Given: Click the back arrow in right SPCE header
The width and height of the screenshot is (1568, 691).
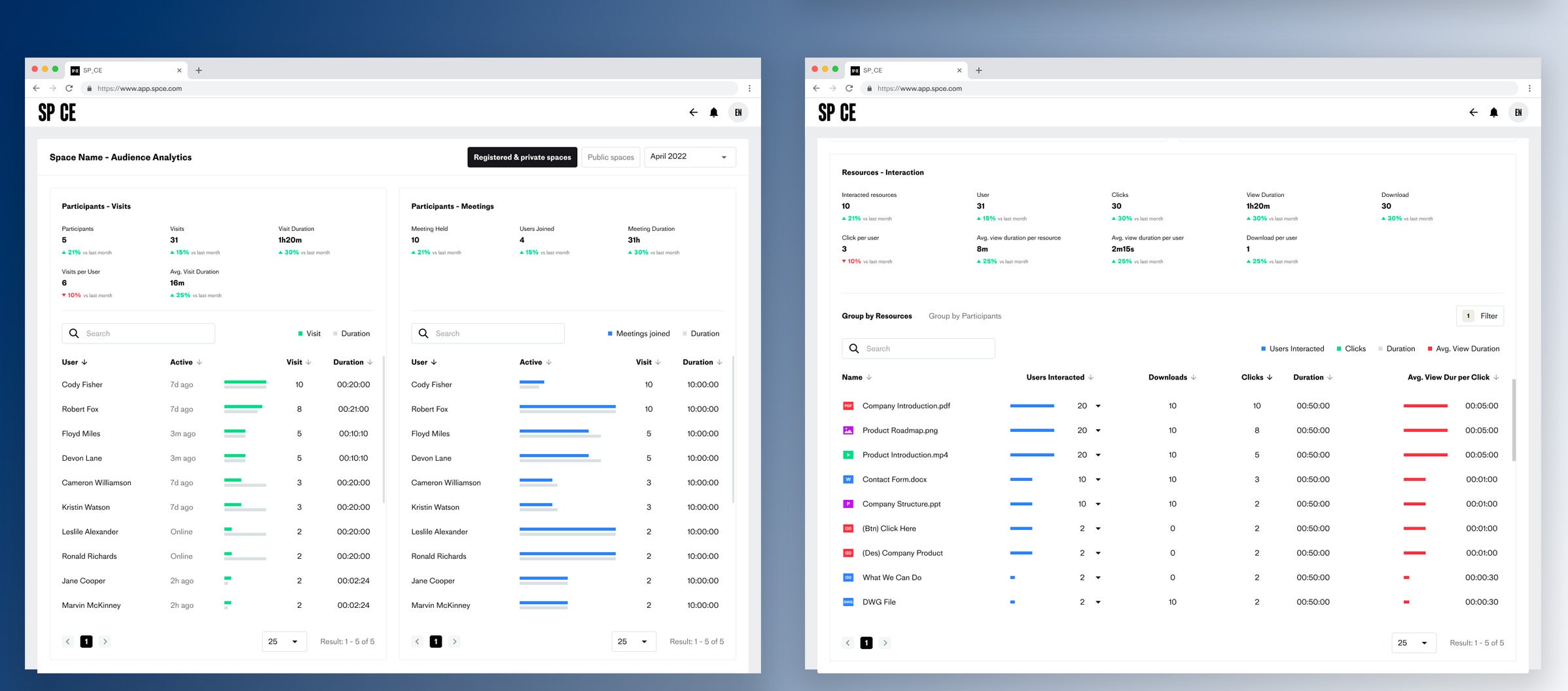Looking at the screenshot, I should point(1473,113).
